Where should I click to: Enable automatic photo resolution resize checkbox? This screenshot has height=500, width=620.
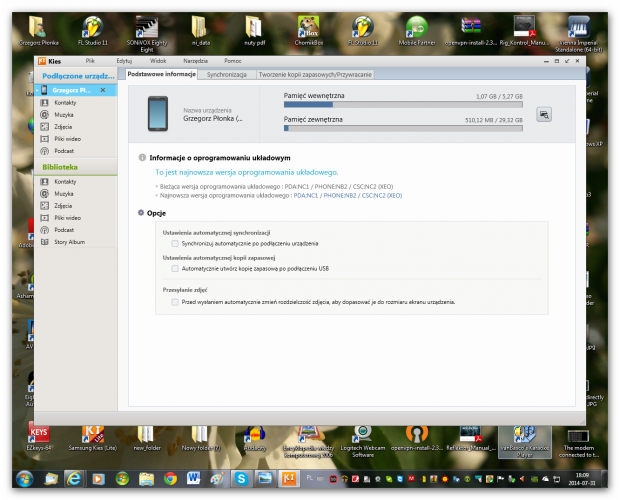[175, 302]
